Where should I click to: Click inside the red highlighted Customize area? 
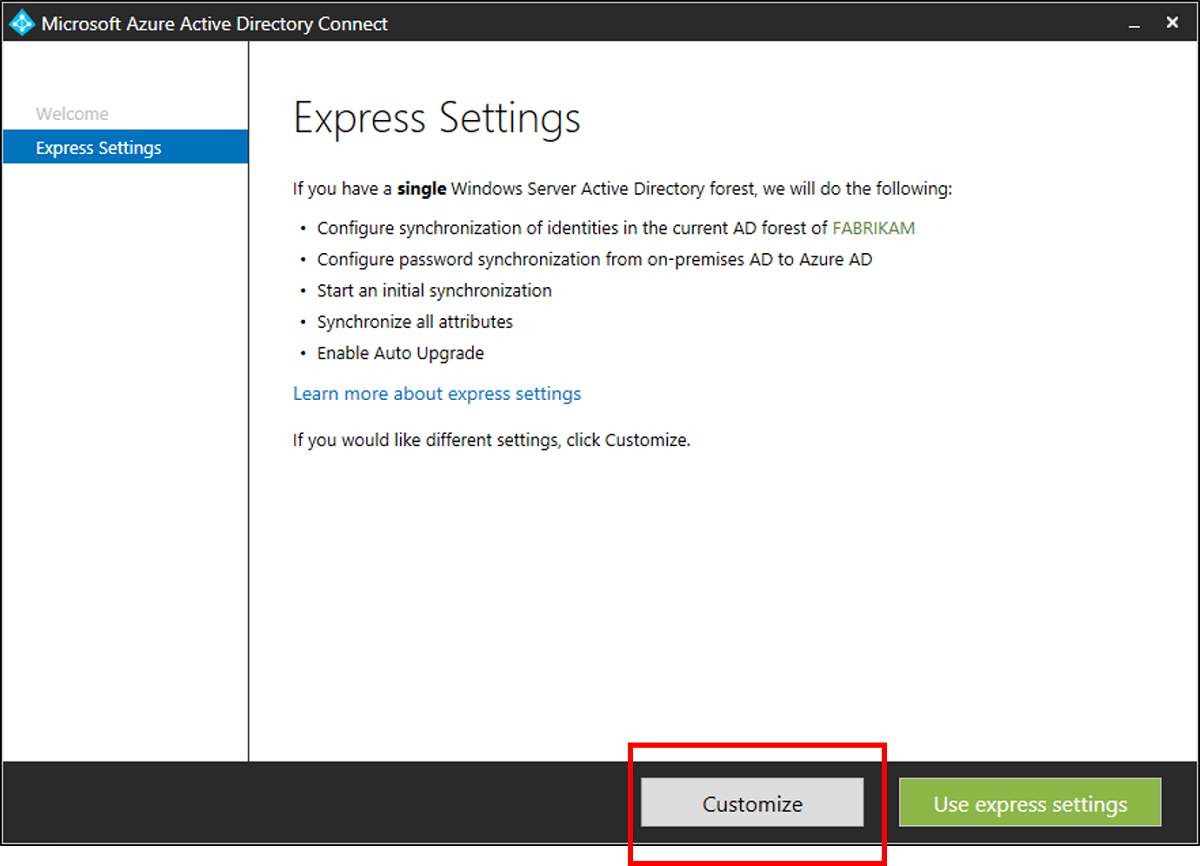[x=752, y=803]
